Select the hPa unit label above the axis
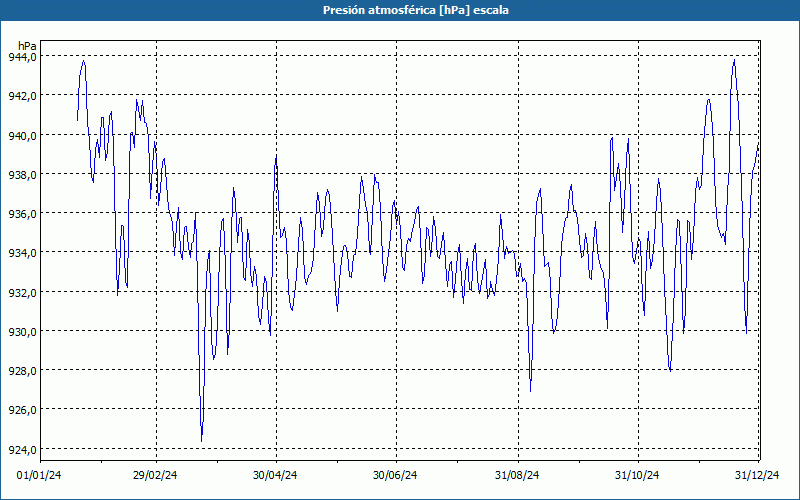 [27, 45]
